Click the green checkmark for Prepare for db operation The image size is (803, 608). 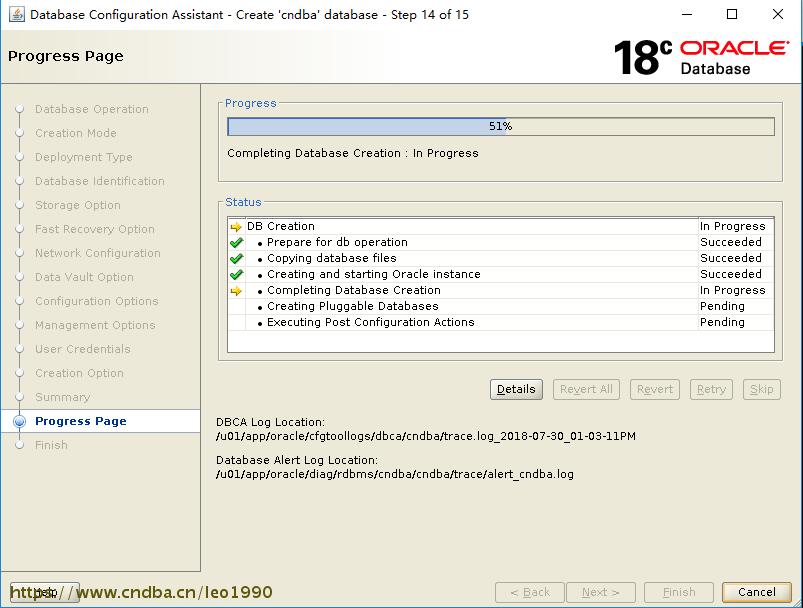coord(236,242)
